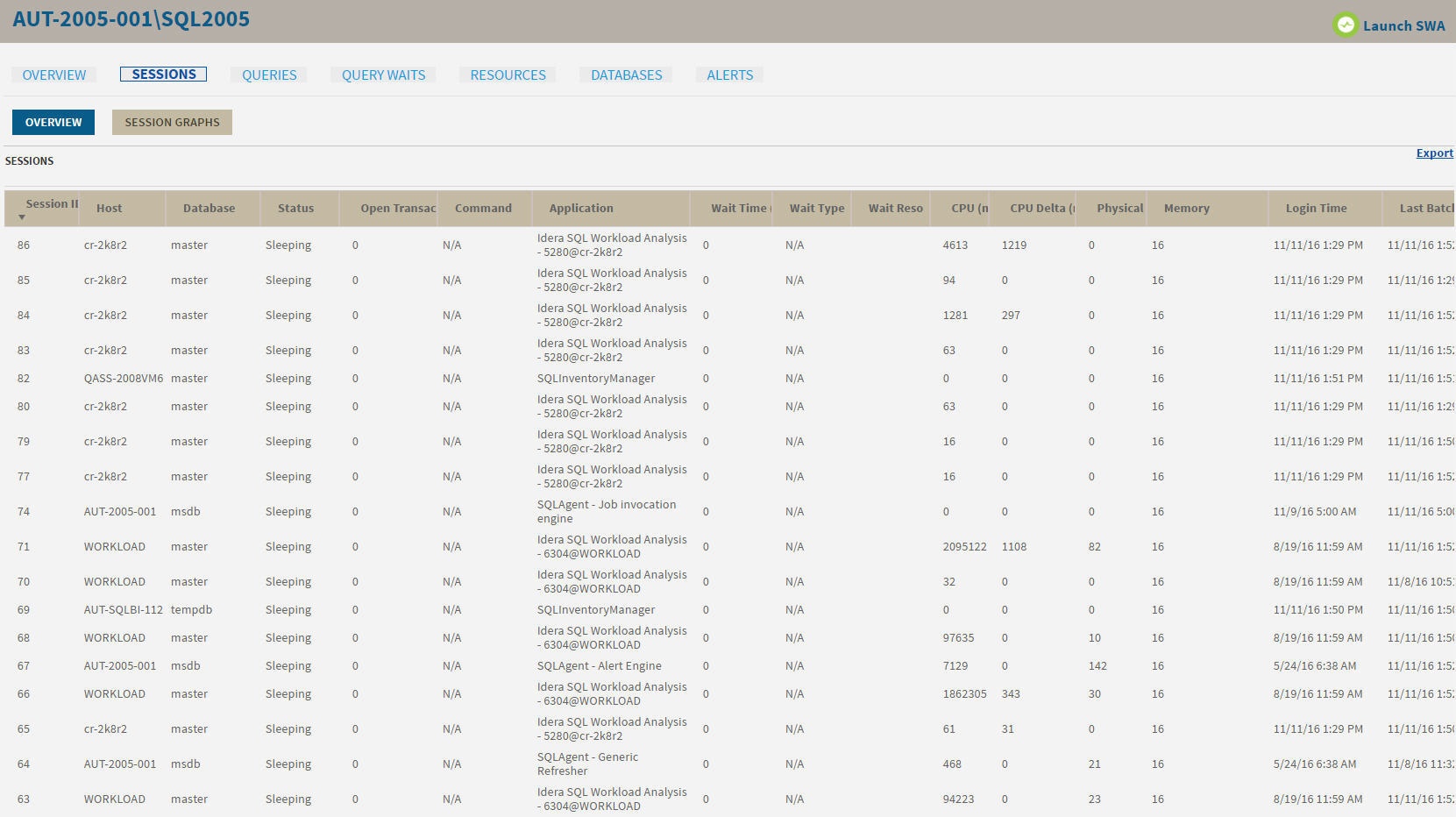Click the green Launch SWA icon
This screenshot has width=1456, height=817.
click(x=1345, y=25)
